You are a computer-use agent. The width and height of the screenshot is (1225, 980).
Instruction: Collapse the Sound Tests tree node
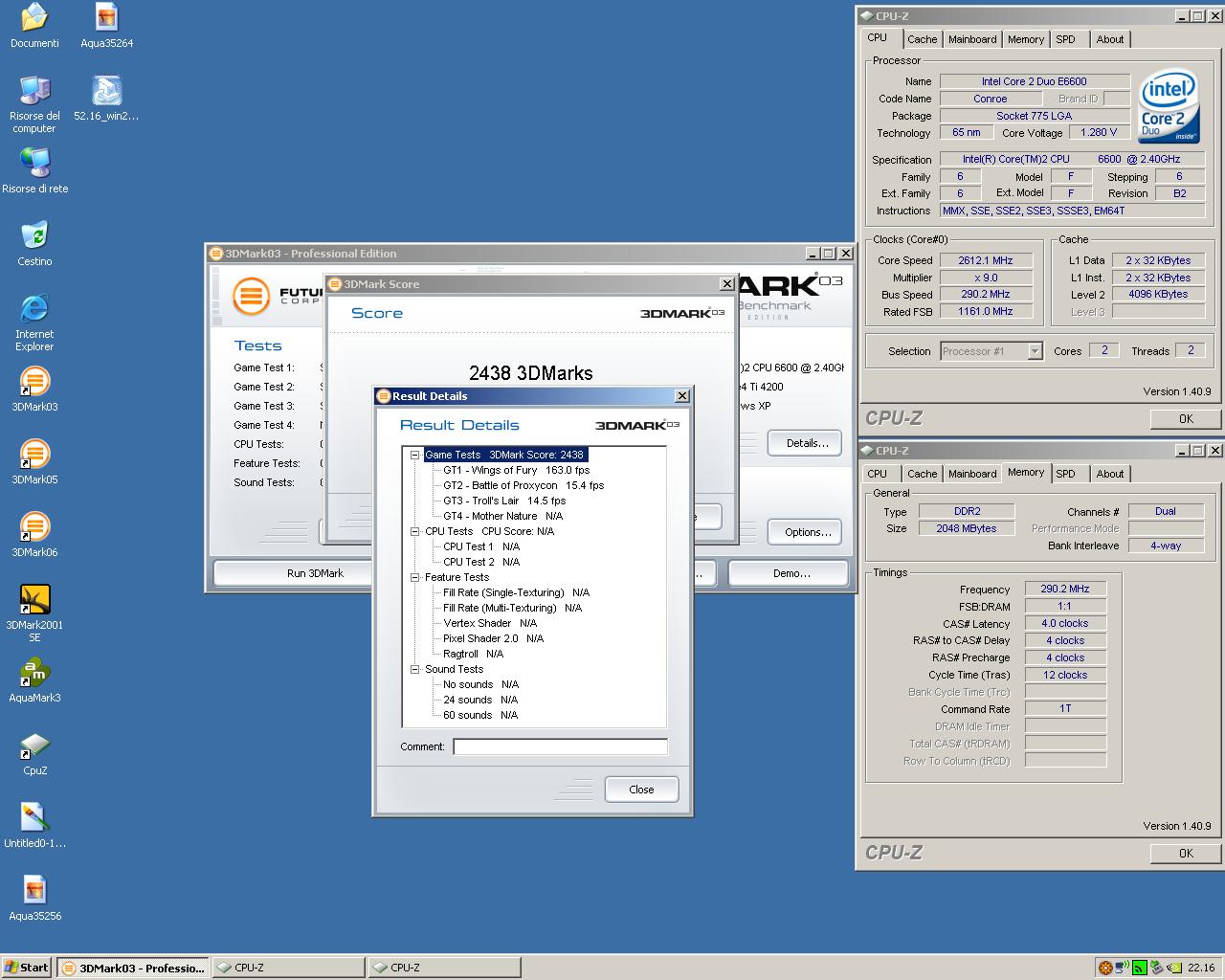coord(415,669)
